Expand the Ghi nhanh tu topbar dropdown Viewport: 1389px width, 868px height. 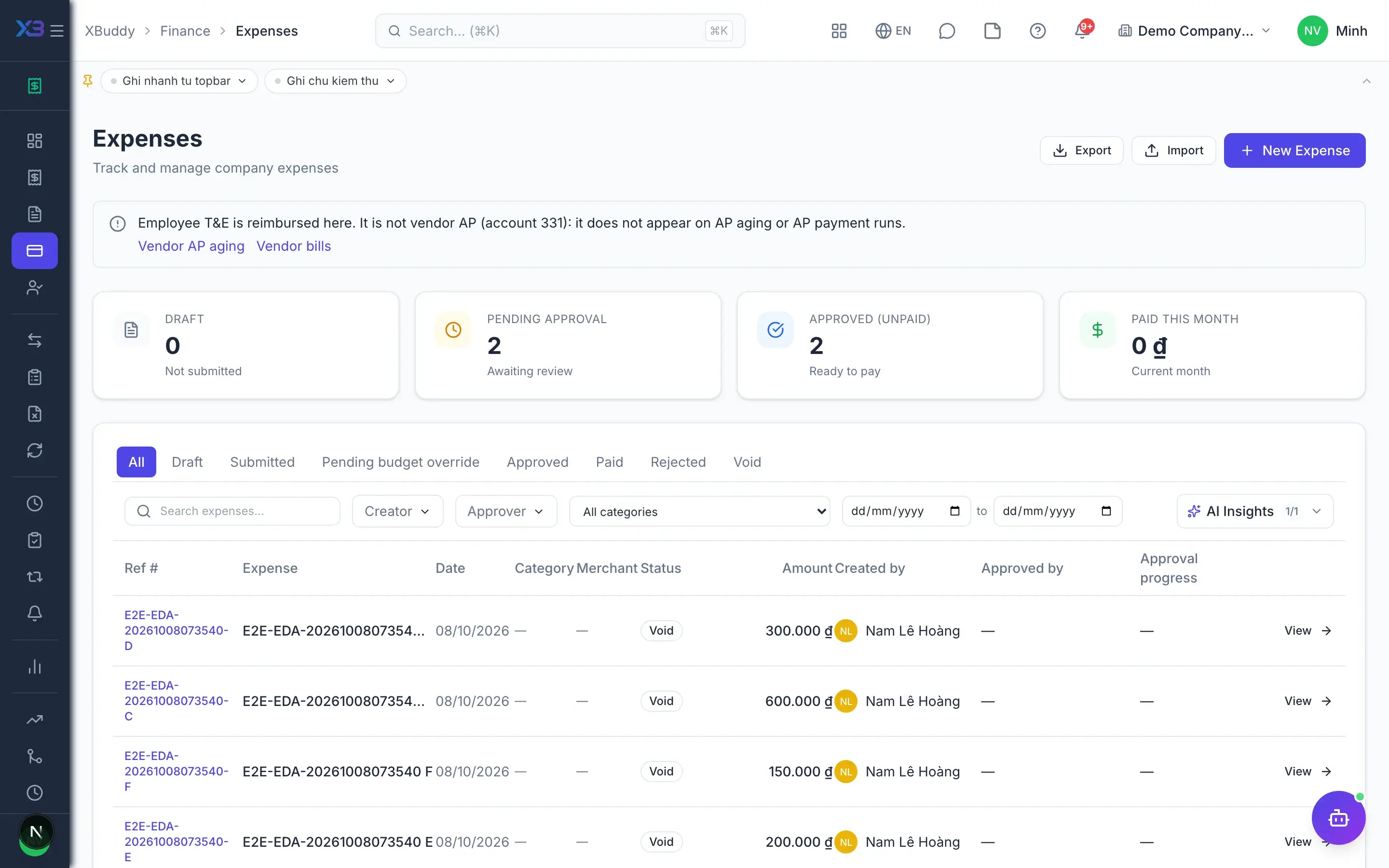179,81
